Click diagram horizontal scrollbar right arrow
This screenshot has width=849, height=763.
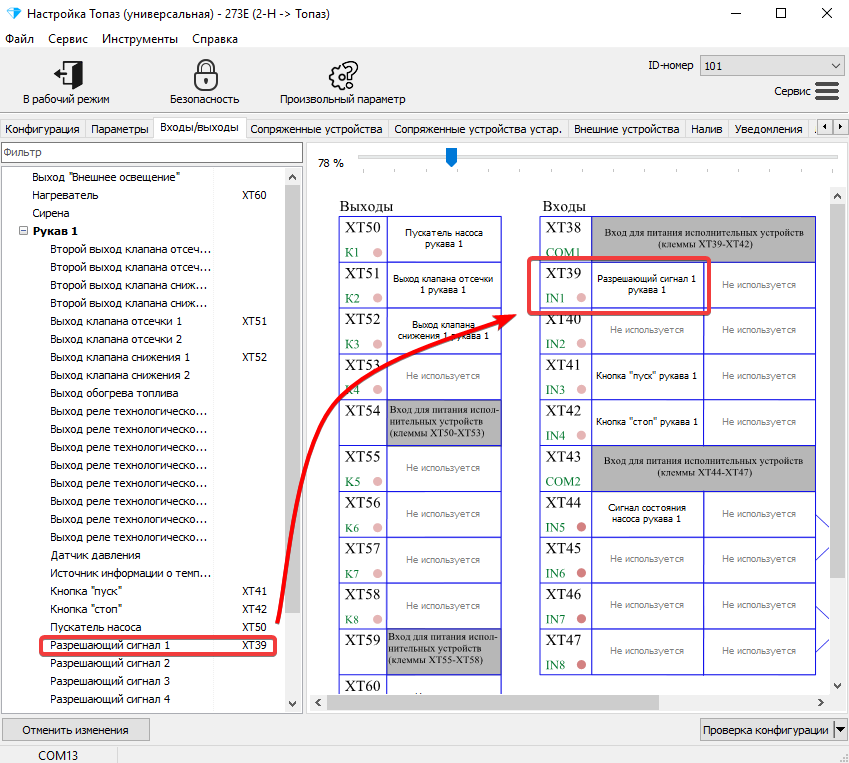[x=820, y=702]
